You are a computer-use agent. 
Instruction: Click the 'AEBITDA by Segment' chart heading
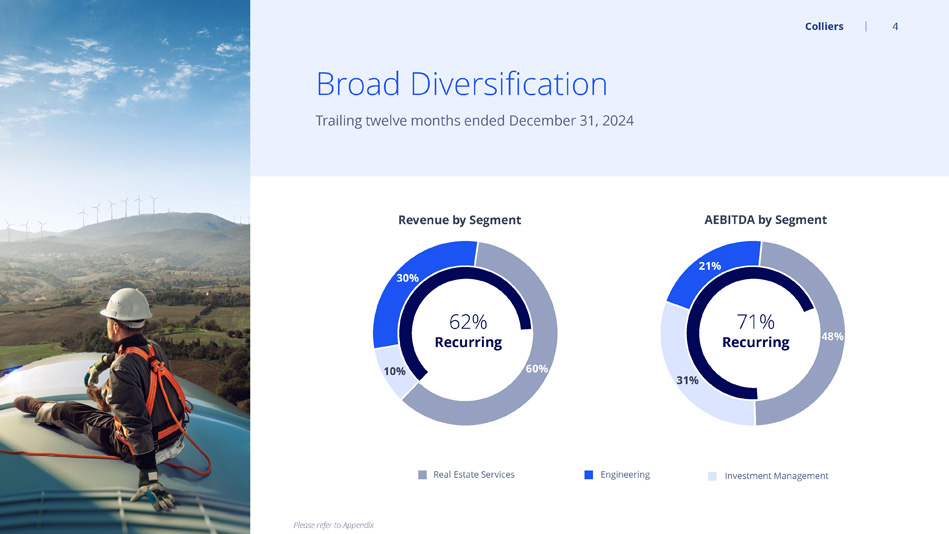click(x=765, y=220)
